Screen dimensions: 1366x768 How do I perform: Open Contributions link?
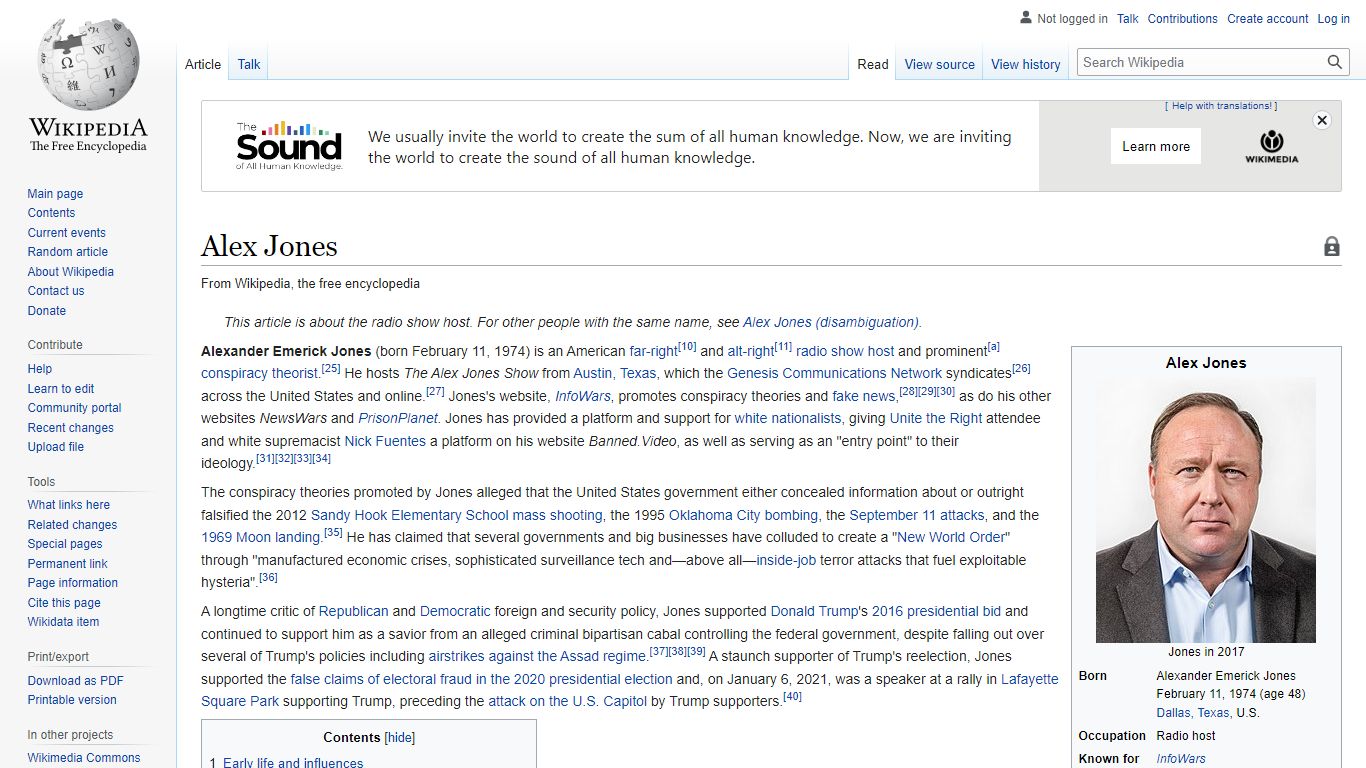tap(1183, 19)
